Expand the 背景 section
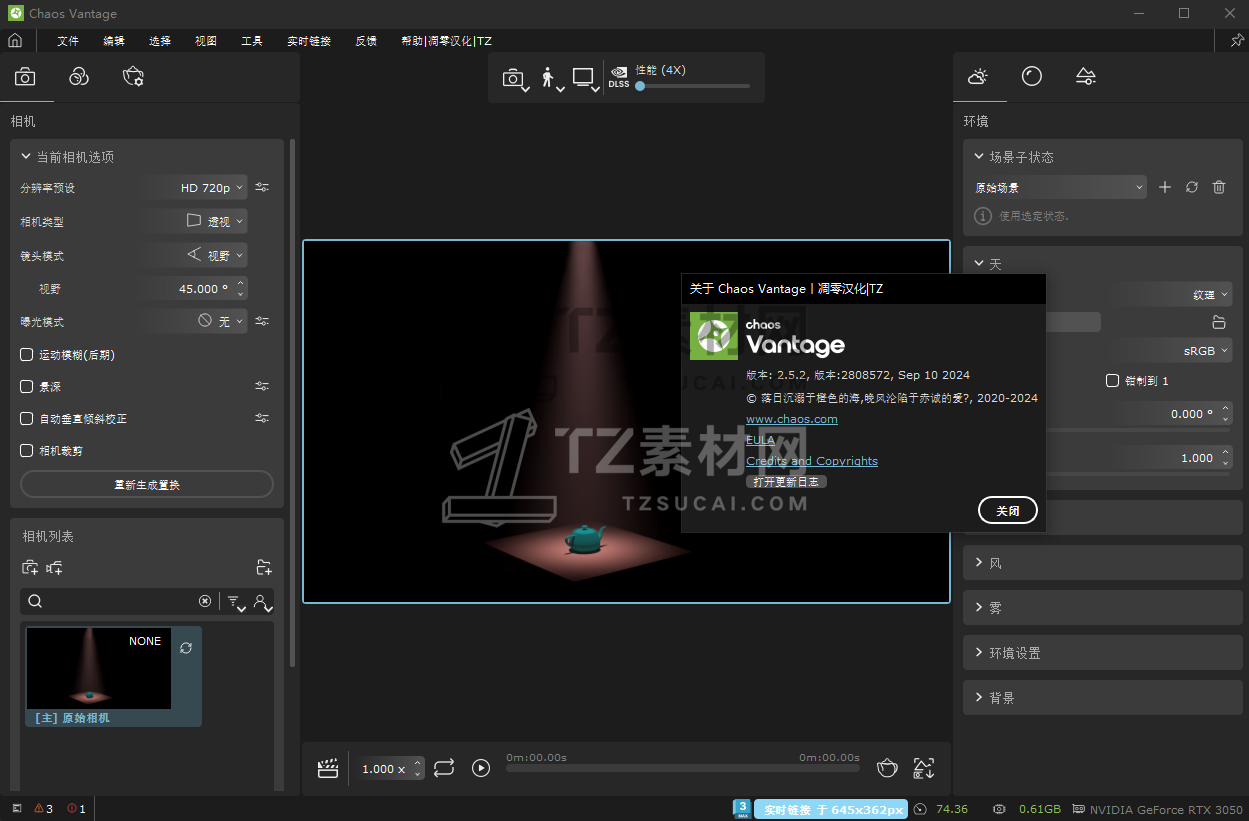This screenshot has width=1249, height=821. [1102, 698]
